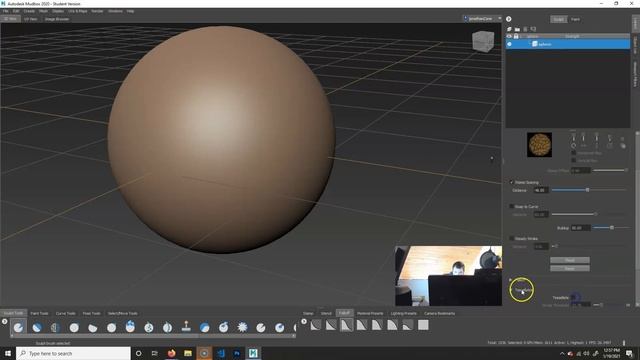Select the Spray brush tool
Viewport: 640px width, 360px height.
click(149, 327)
